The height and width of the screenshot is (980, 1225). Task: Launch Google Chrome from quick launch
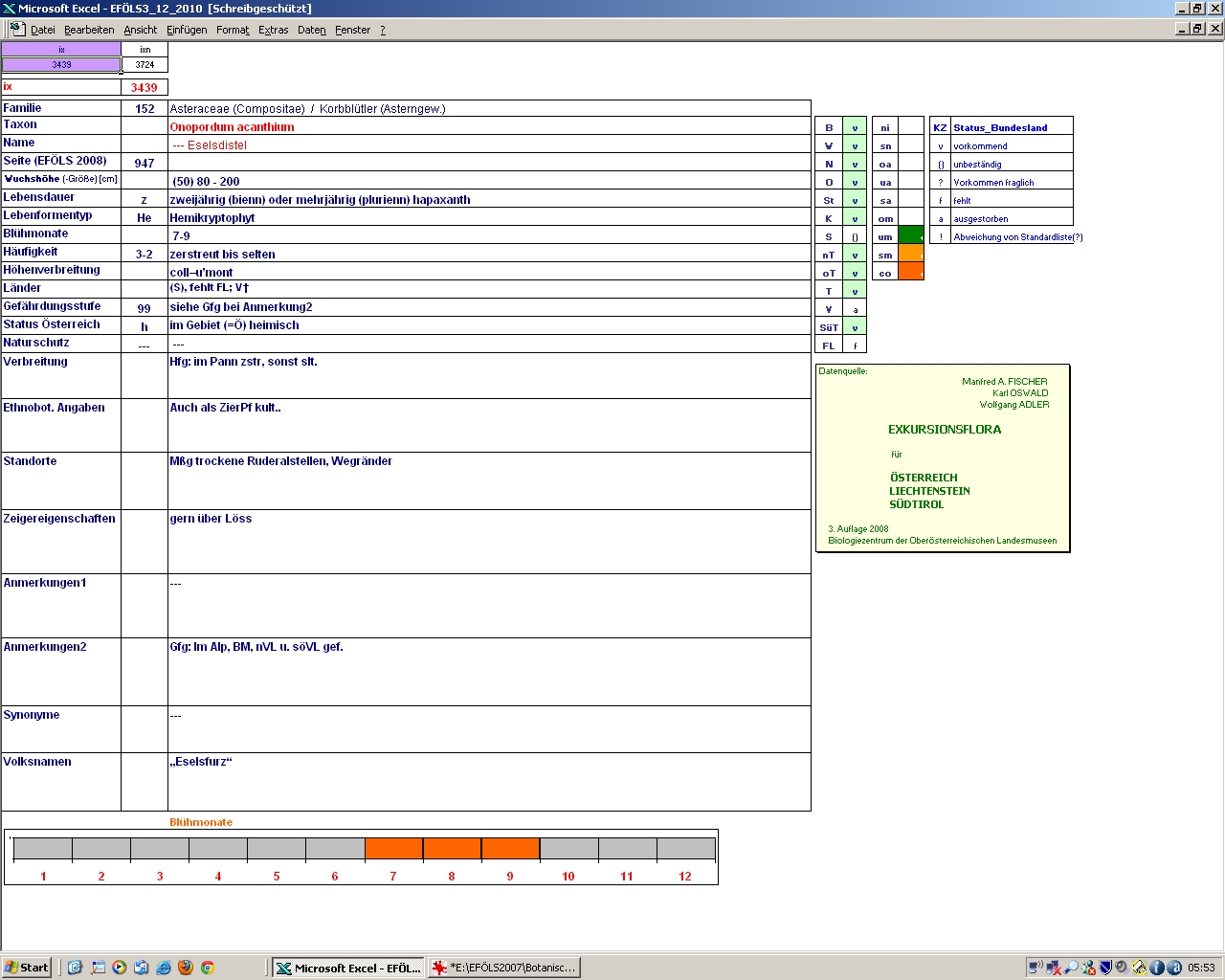(207, 968)
